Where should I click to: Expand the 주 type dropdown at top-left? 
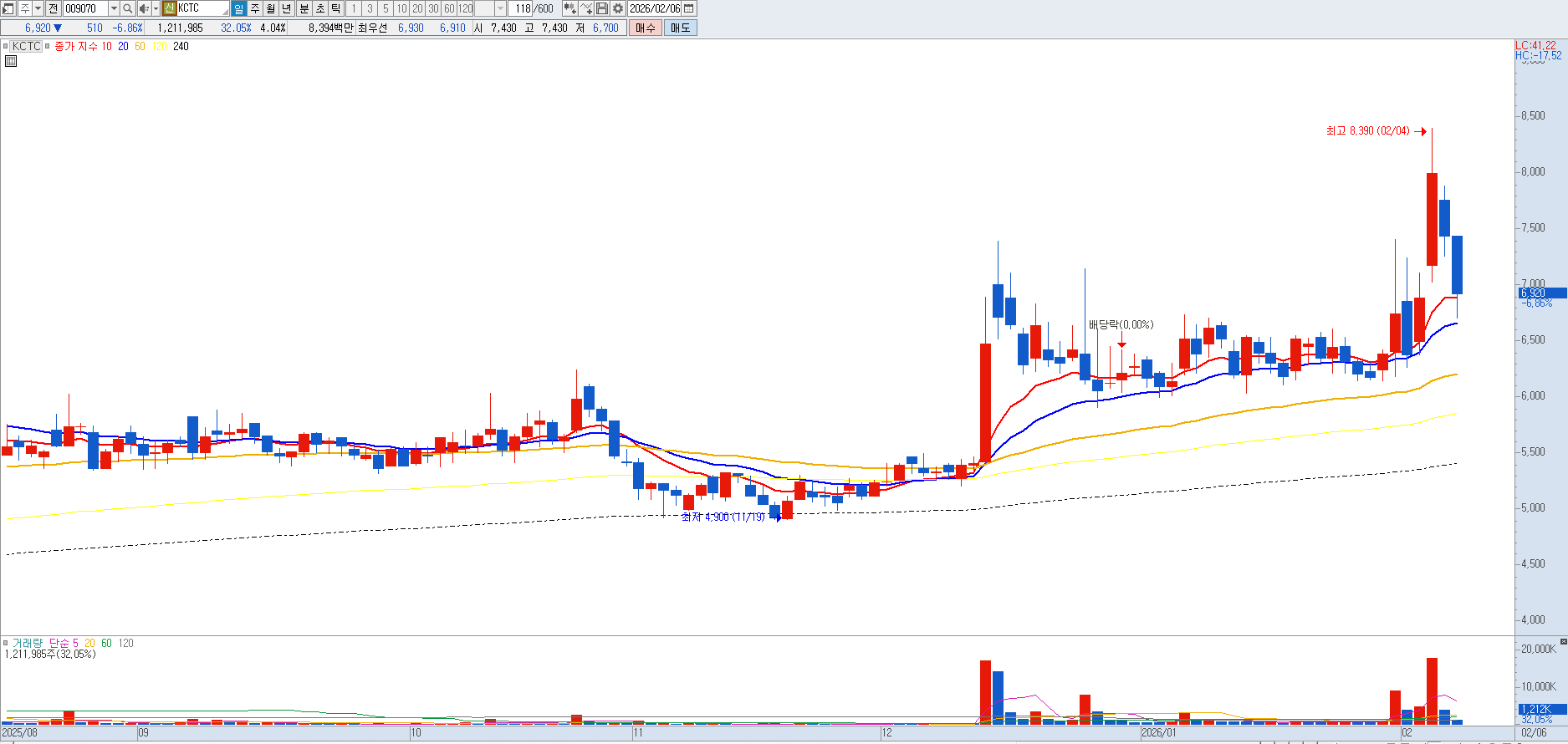(x=38, y=8)
